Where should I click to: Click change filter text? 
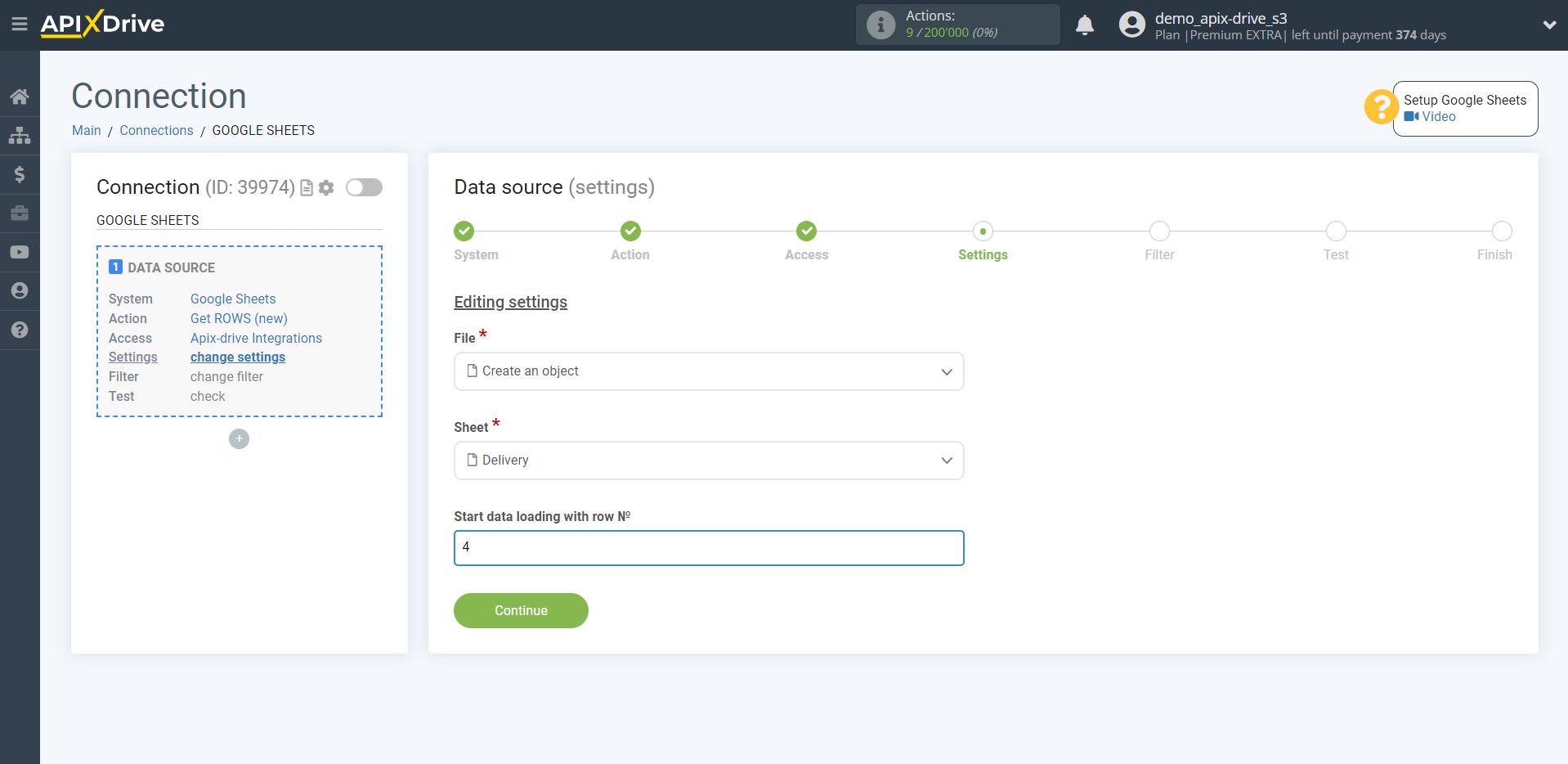226,376
